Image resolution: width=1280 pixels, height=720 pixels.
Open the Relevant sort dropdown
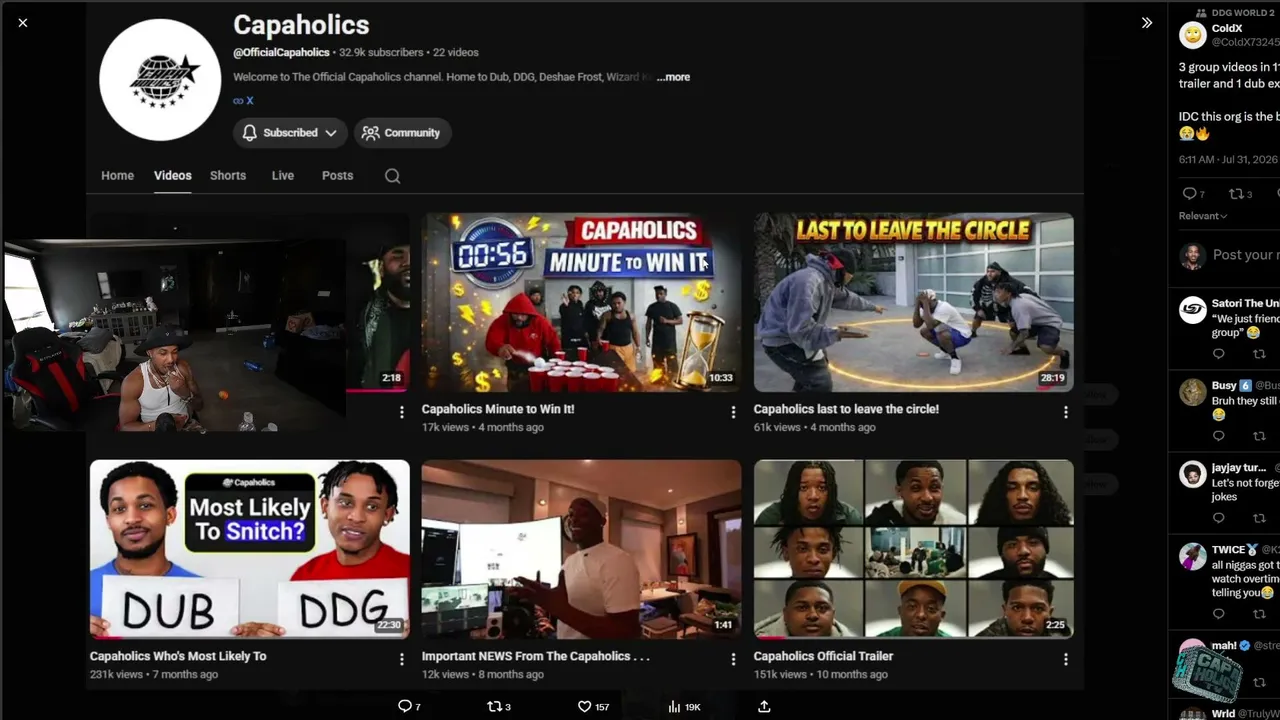pyautogui.click(x=1203, y=216)
